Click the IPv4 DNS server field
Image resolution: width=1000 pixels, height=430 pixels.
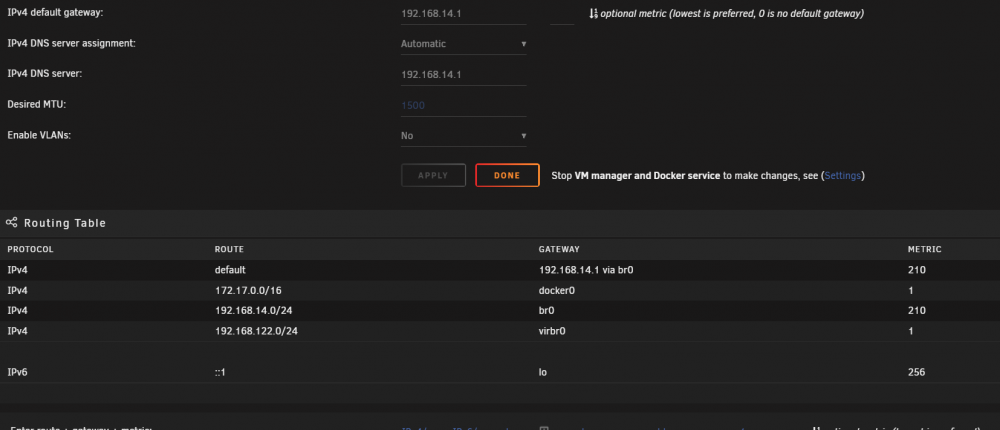click(x=464, y=75)
